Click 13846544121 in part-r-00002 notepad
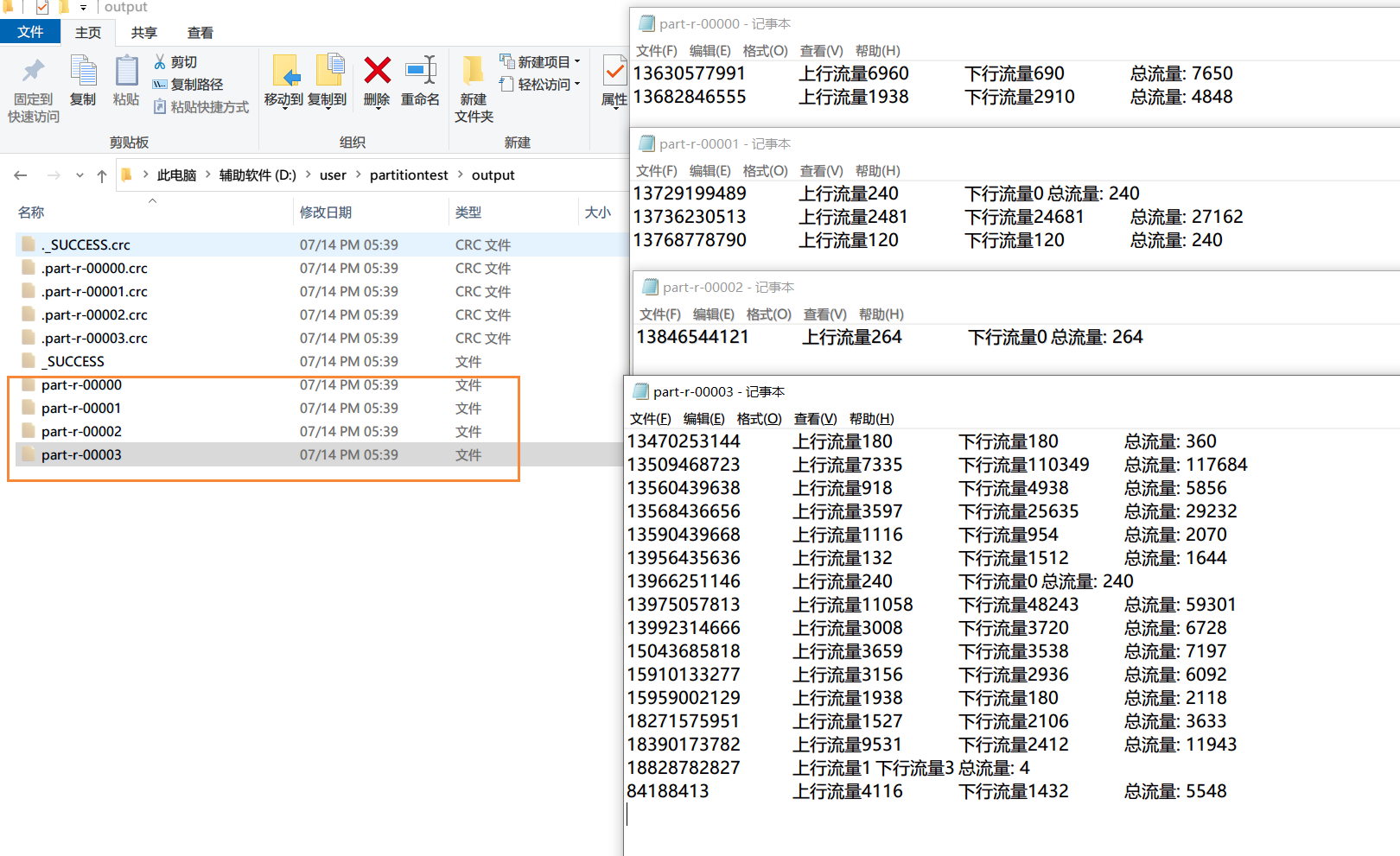This screenshot has height=856, width=1400. [x=693, y=337]
